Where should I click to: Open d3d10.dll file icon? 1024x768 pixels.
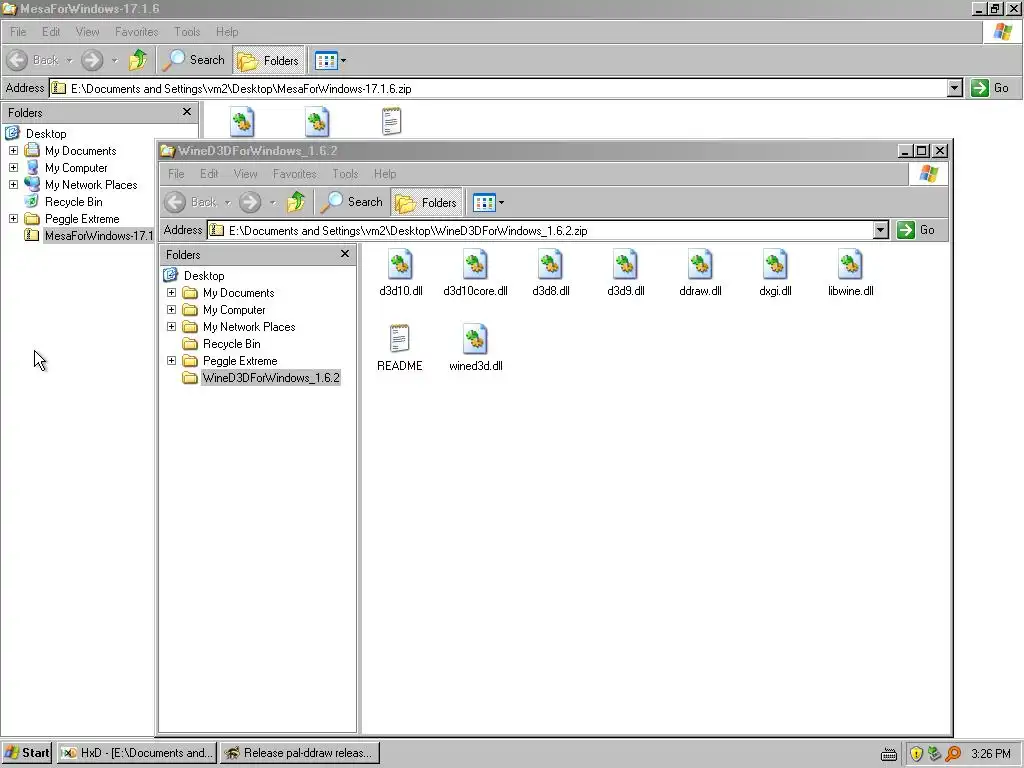point(400,264)
